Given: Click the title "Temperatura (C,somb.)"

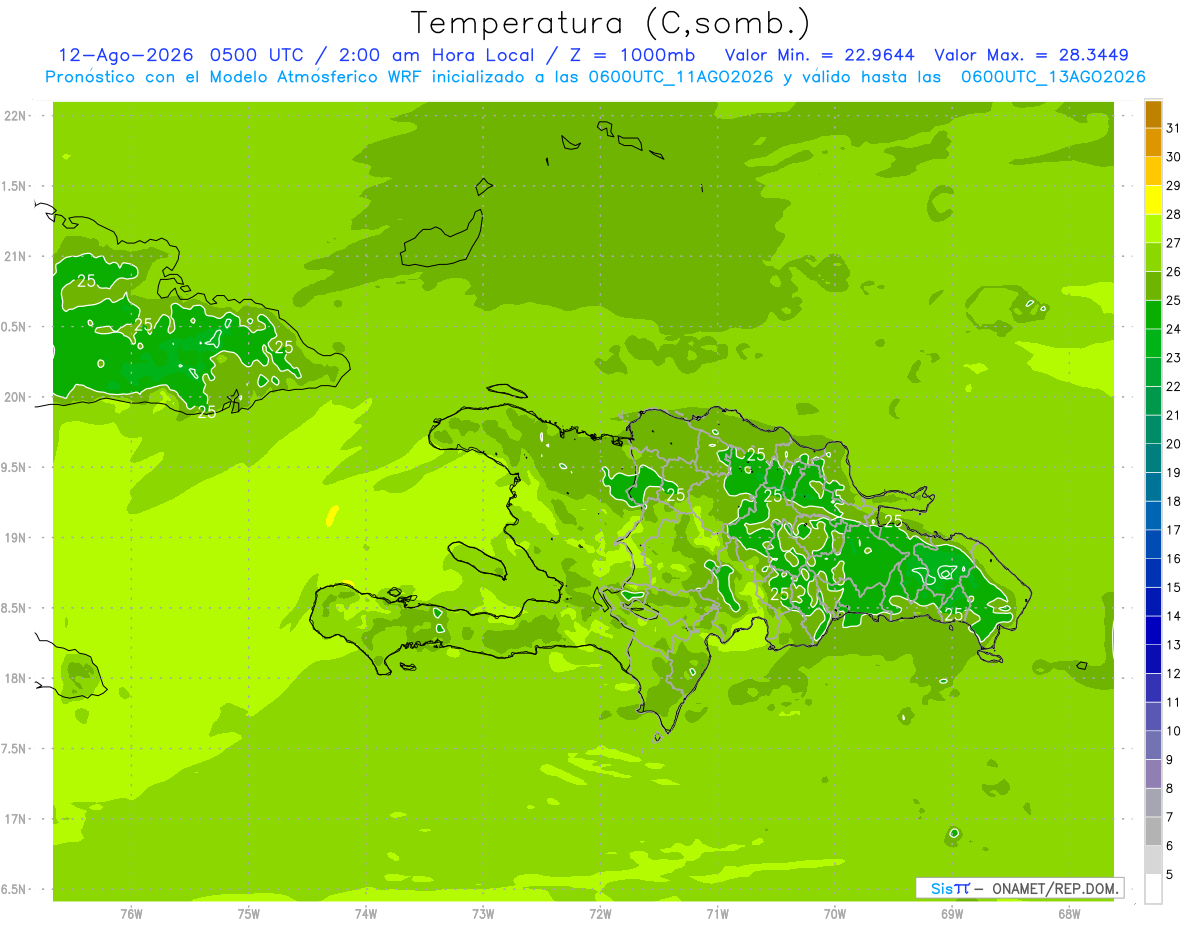Looking at the screenshot, I should pos(611,23).
